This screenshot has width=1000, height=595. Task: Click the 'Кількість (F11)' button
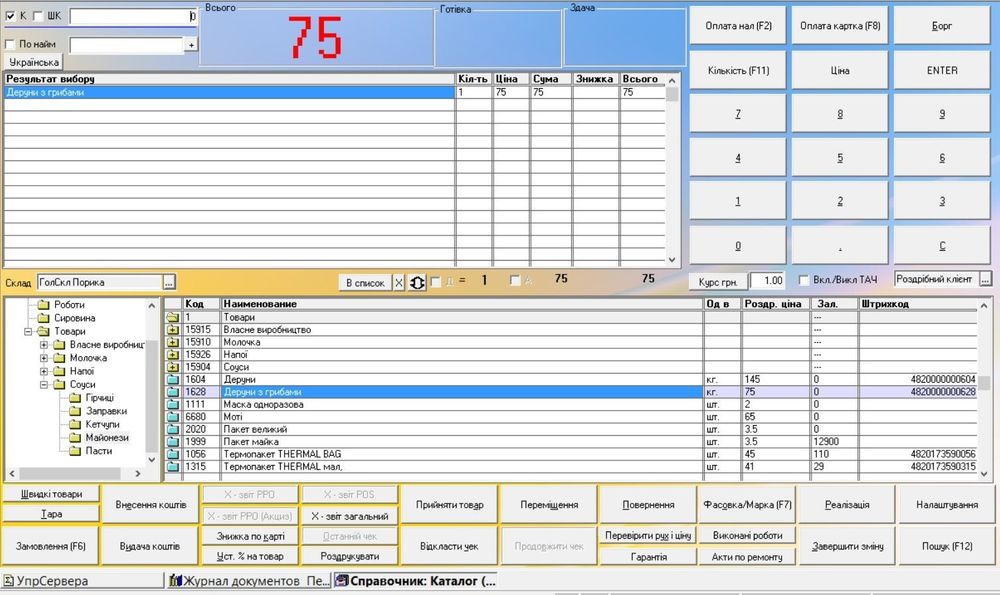click(x=738, y=70)
